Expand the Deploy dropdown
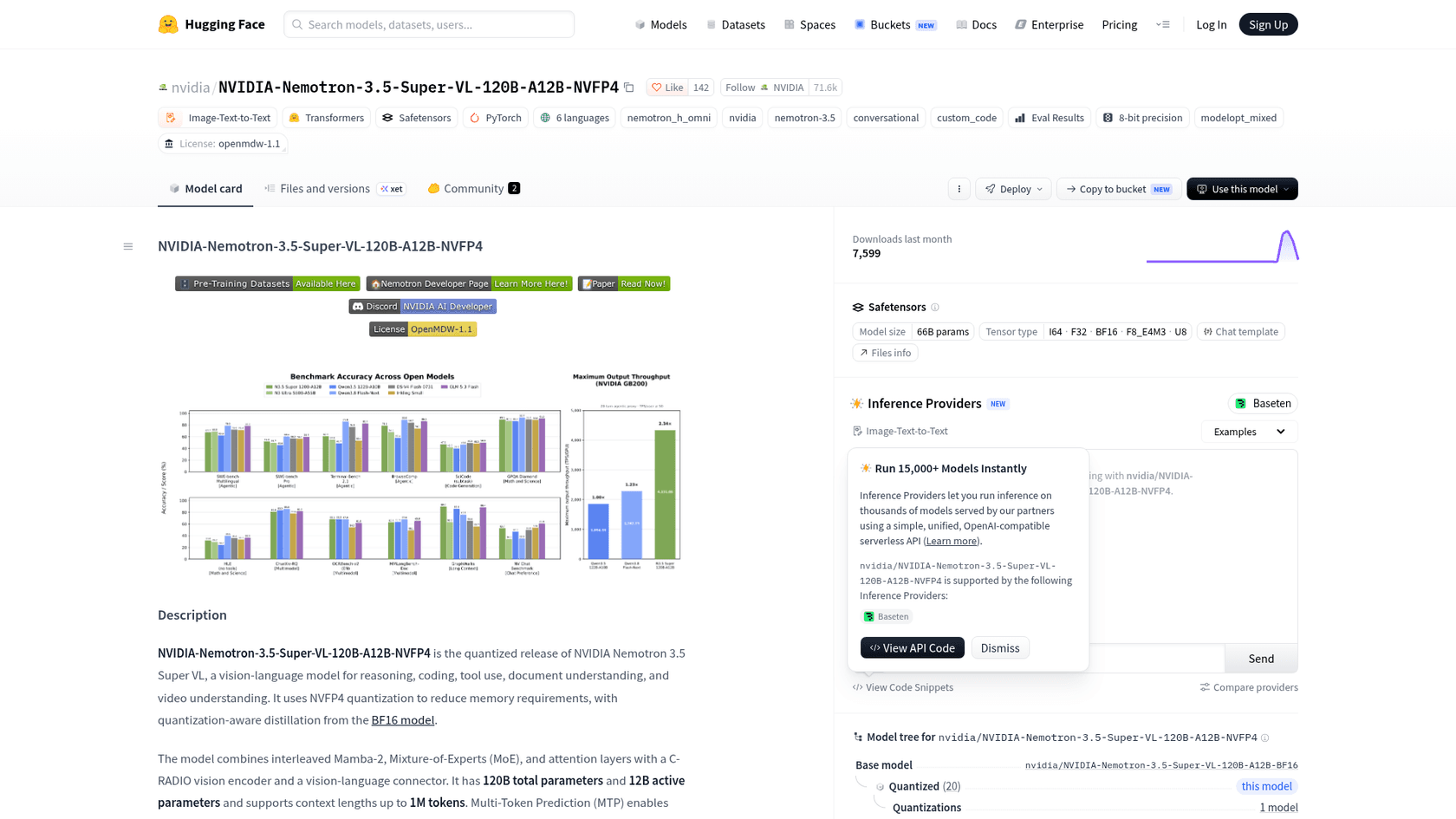Image resolution: width=1456 pixels, height=819 pixels. (x=1013, y=189)
